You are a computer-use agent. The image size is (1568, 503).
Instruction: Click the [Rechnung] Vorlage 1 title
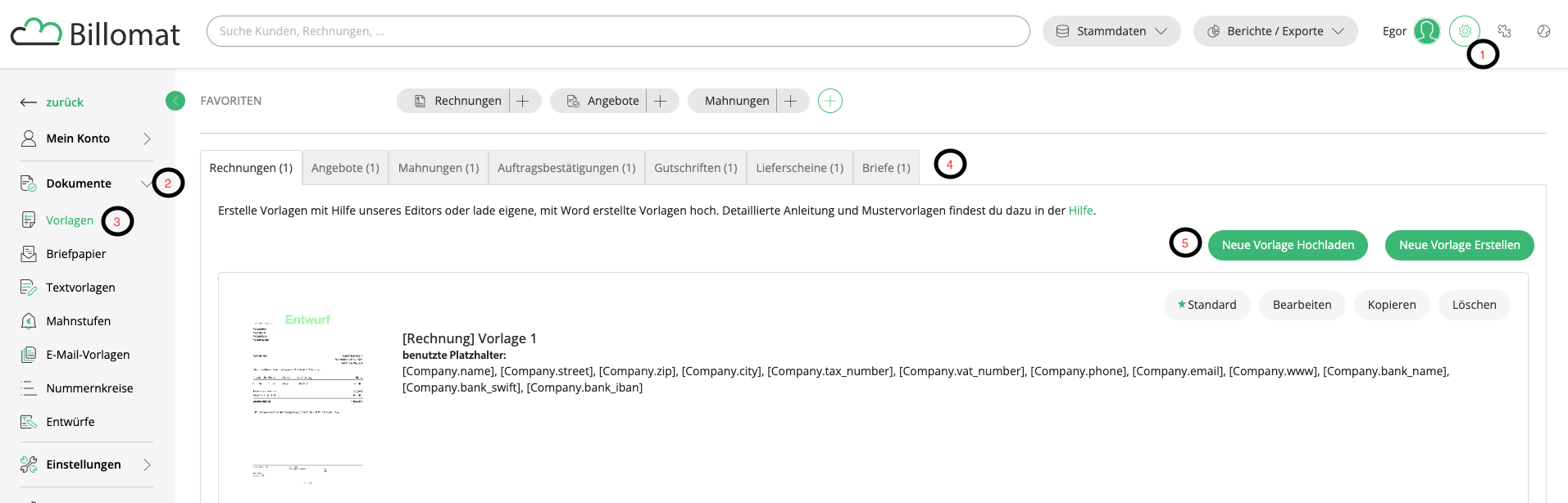pyautogui.click(x=470, y=338)
